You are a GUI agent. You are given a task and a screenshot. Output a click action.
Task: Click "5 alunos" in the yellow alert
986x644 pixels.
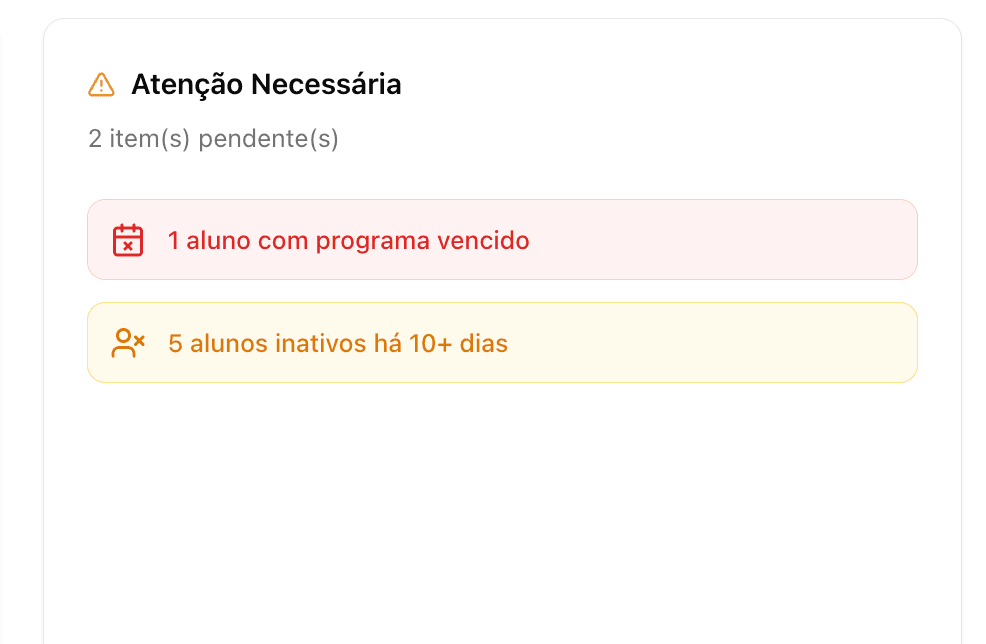pyautogui.click(x=211, y=344)
